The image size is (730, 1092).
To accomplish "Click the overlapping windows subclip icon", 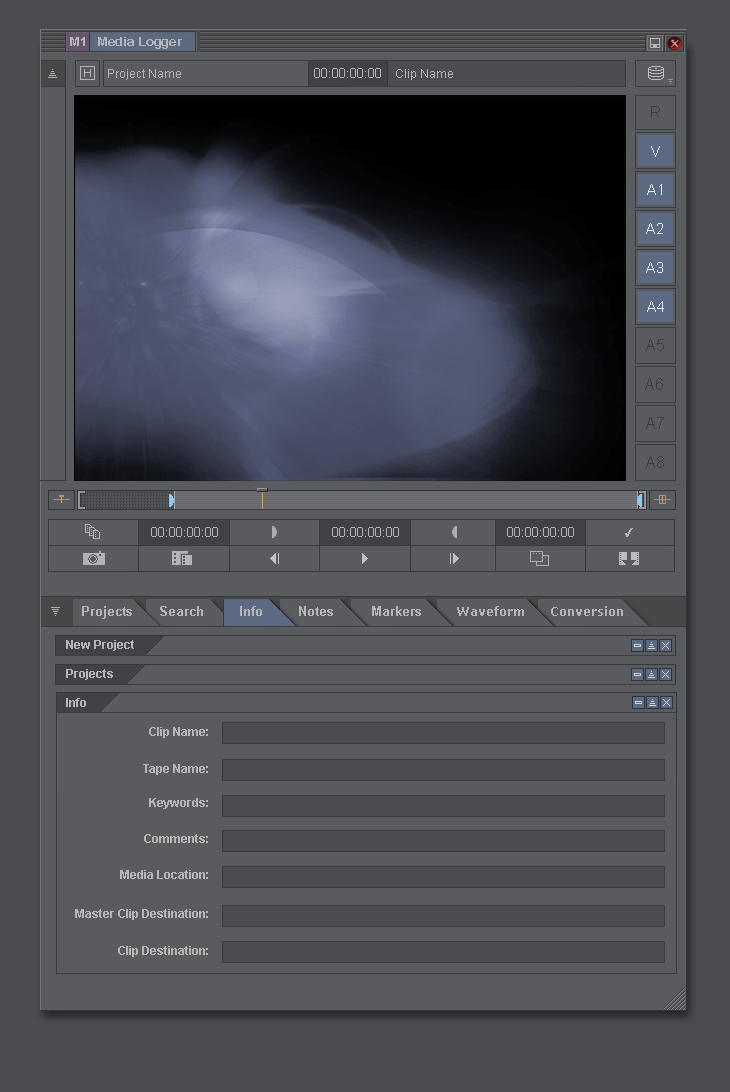I will pos(539,559).
